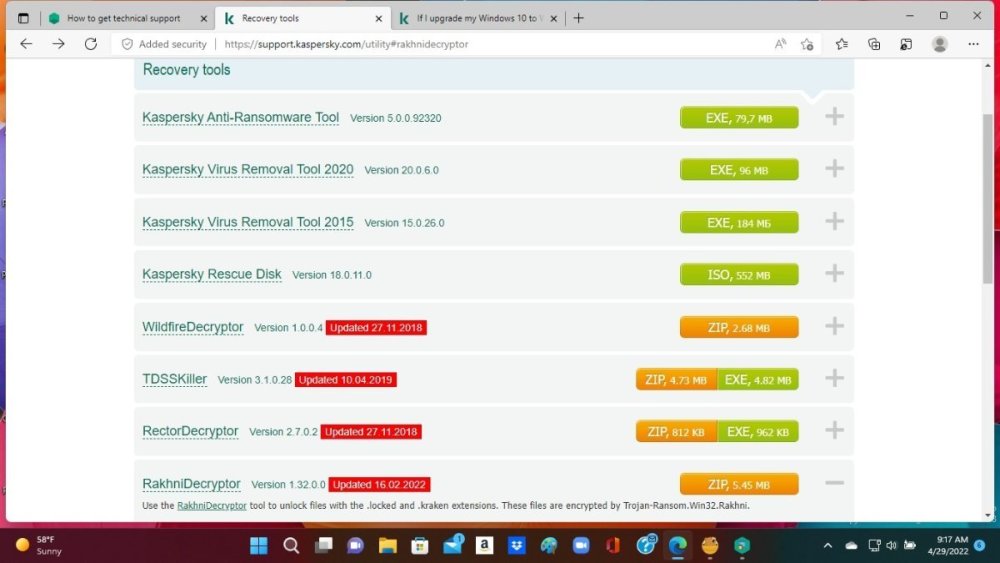The width and height of the screenshot is (1000, 563).
Task: Open the browser profile icon
Action: tap(939, 44)
